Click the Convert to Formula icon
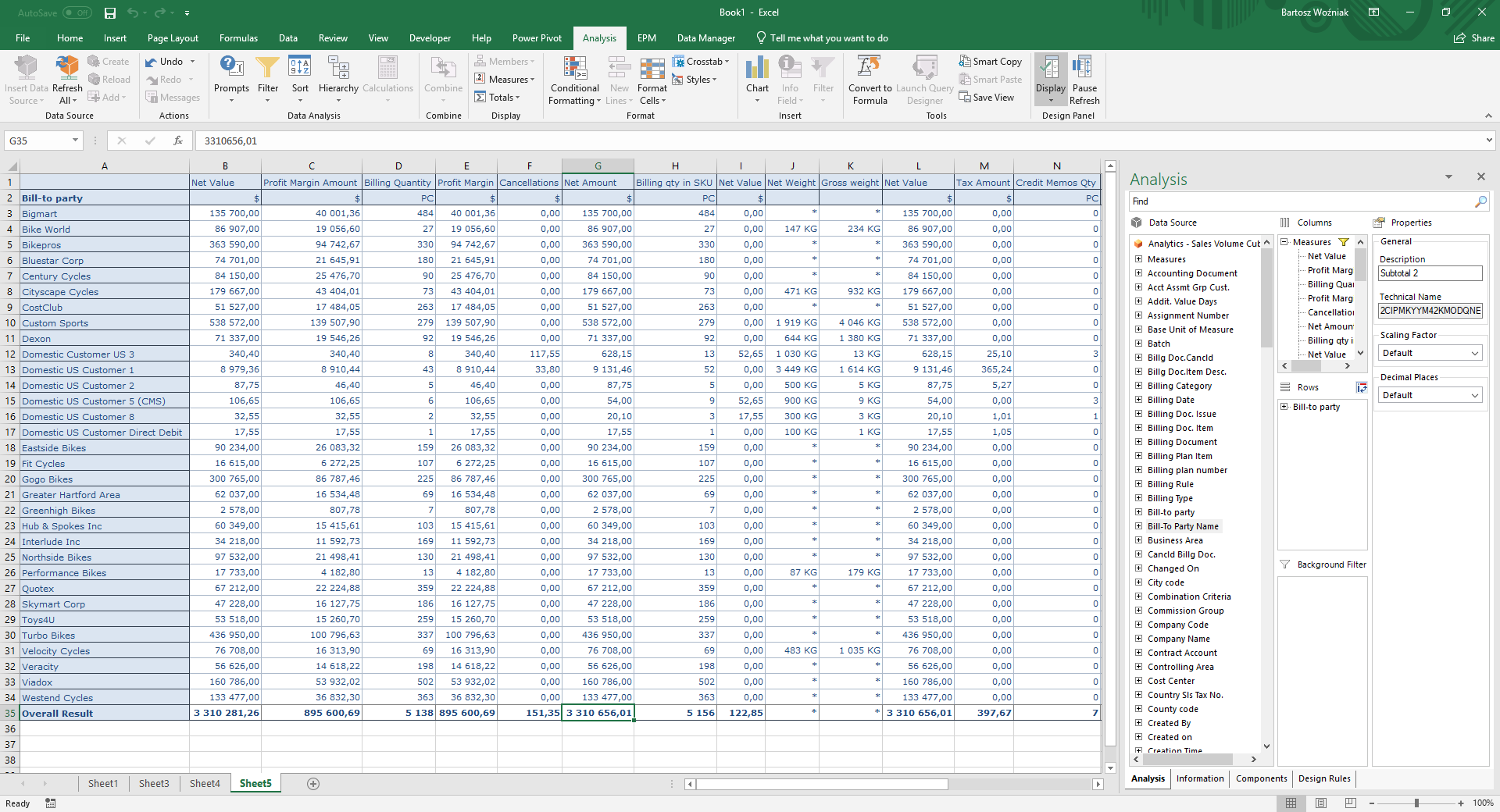The width and height of the screenshot is (1500, 812). pyautogui.click(x=870, y=78)
